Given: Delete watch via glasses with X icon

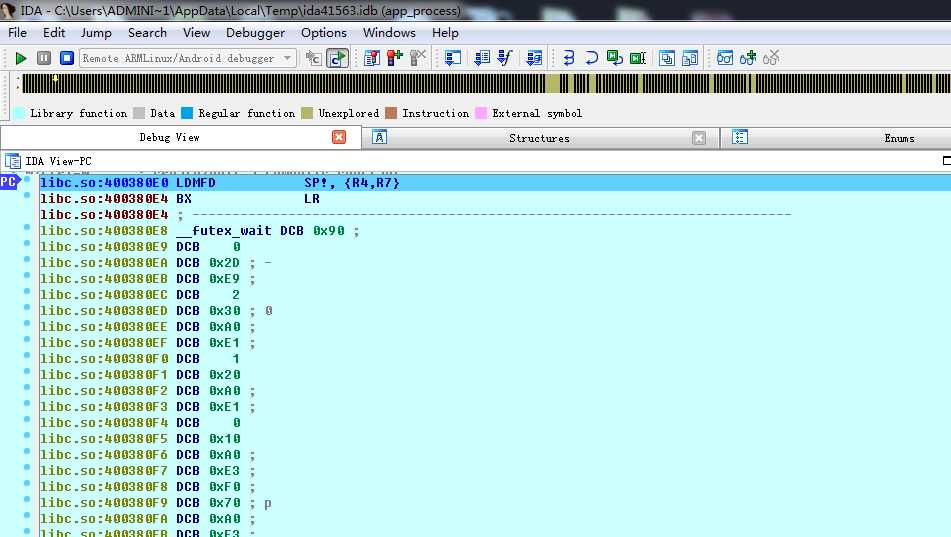Looking at the screenshot, I should point(771,58).
